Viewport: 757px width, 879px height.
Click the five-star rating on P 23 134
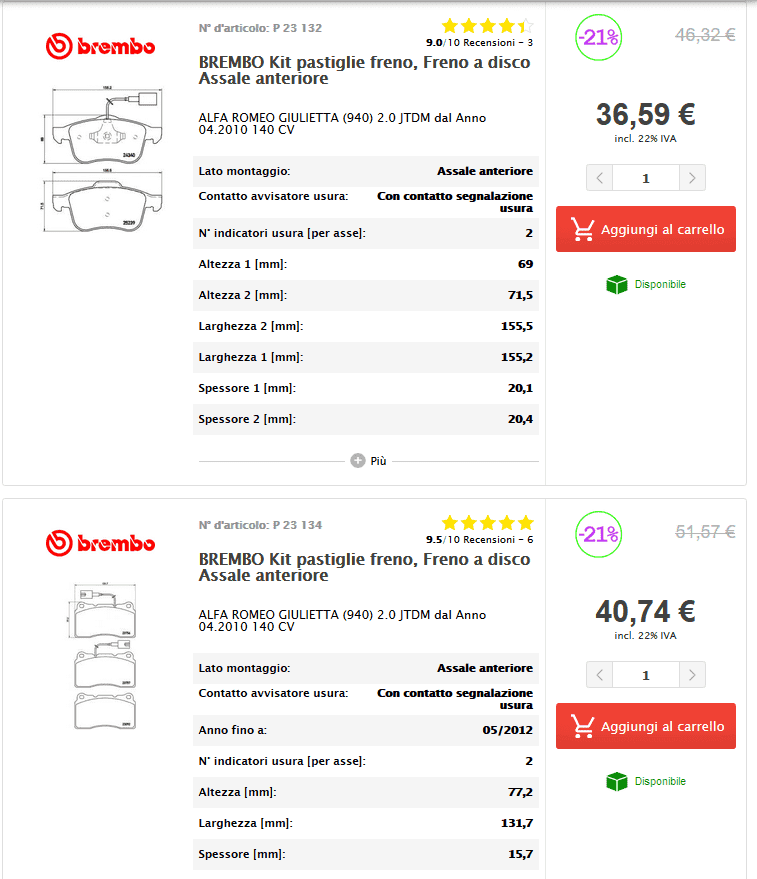click(487, 523)
